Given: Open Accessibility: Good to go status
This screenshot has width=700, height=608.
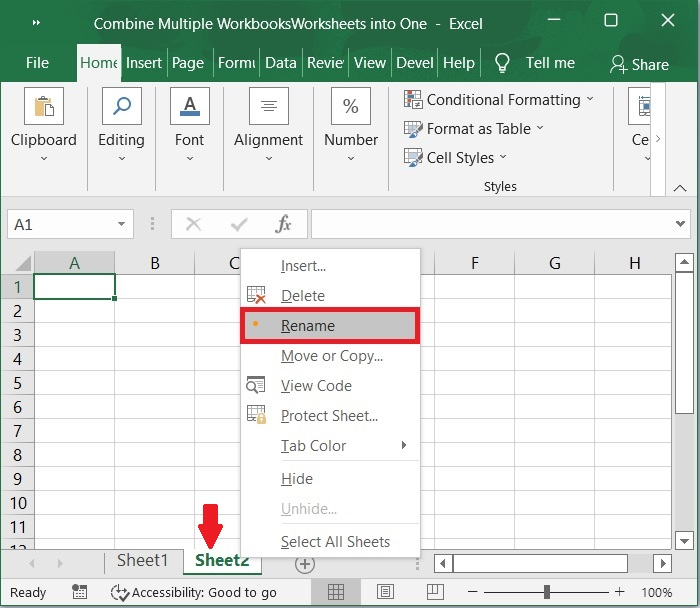Looking at the screenshot, I should pos(194,592).
